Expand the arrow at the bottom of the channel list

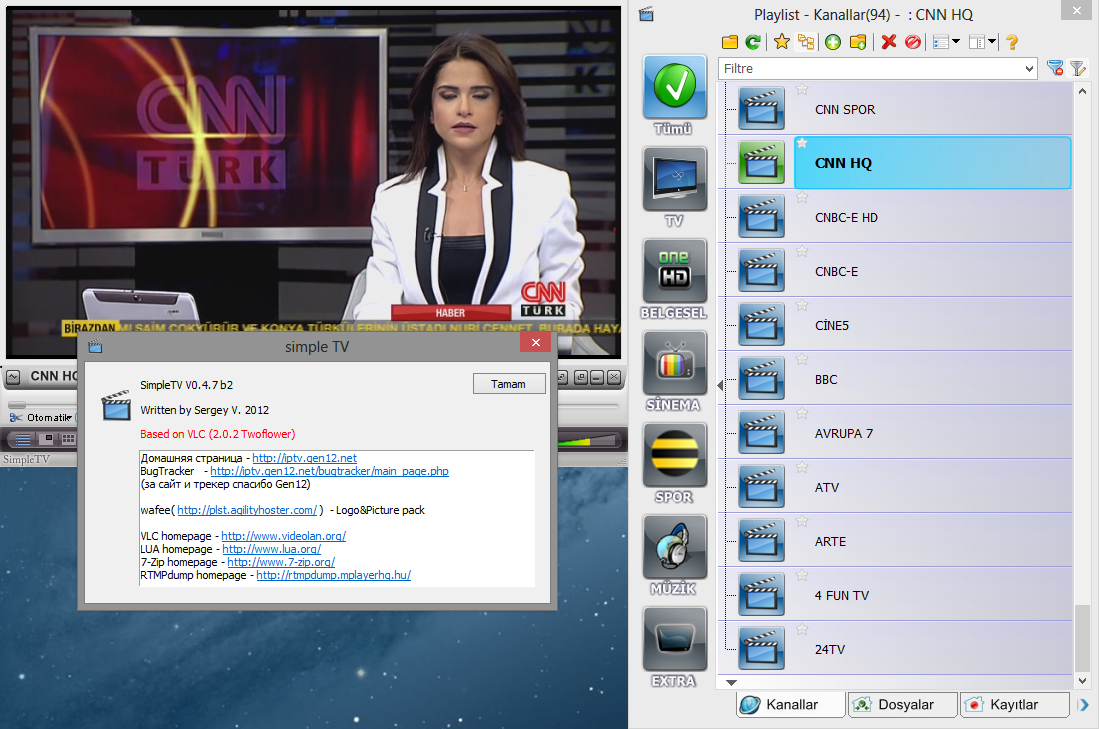click(x=731, y=682)
